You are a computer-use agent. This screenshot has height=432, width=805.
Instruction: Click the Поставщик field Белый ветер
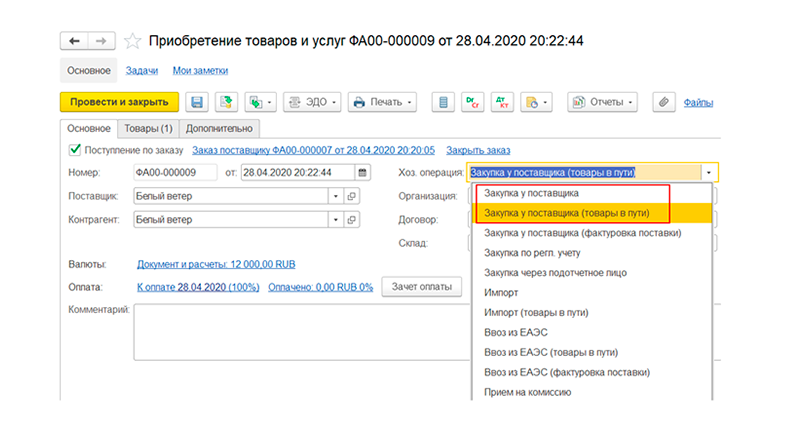coord(231,196)
